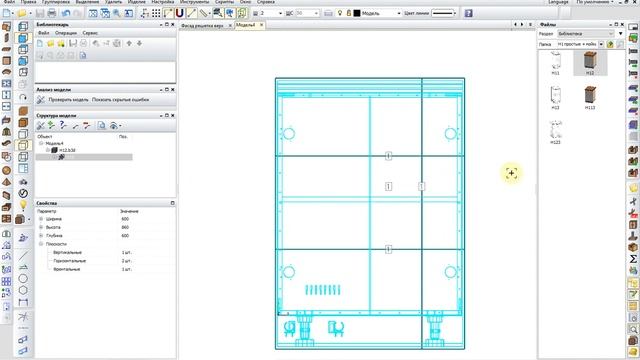Click the up arrow in Библиотекарь toolbar
640x360 pixels.
pos(129,43)
